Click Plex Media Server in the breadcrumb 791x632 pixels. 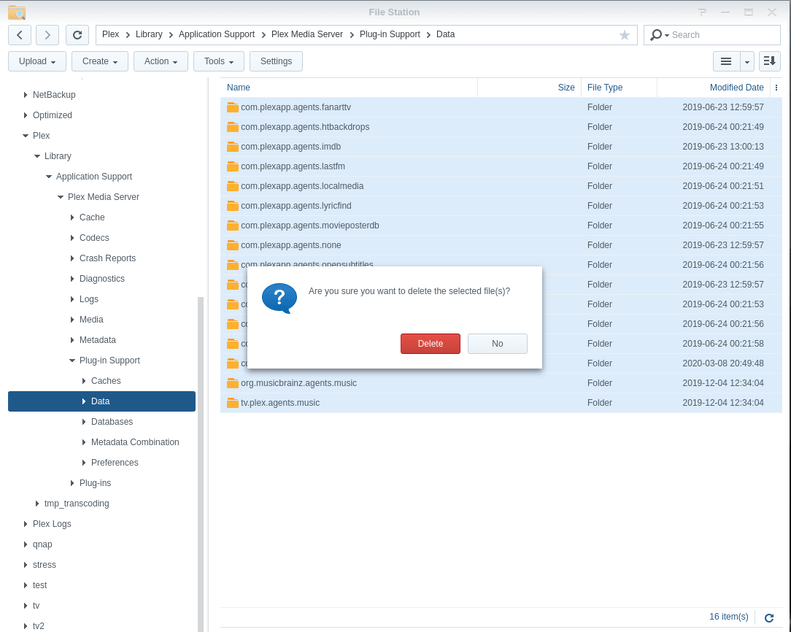click(x=307, y=34)
